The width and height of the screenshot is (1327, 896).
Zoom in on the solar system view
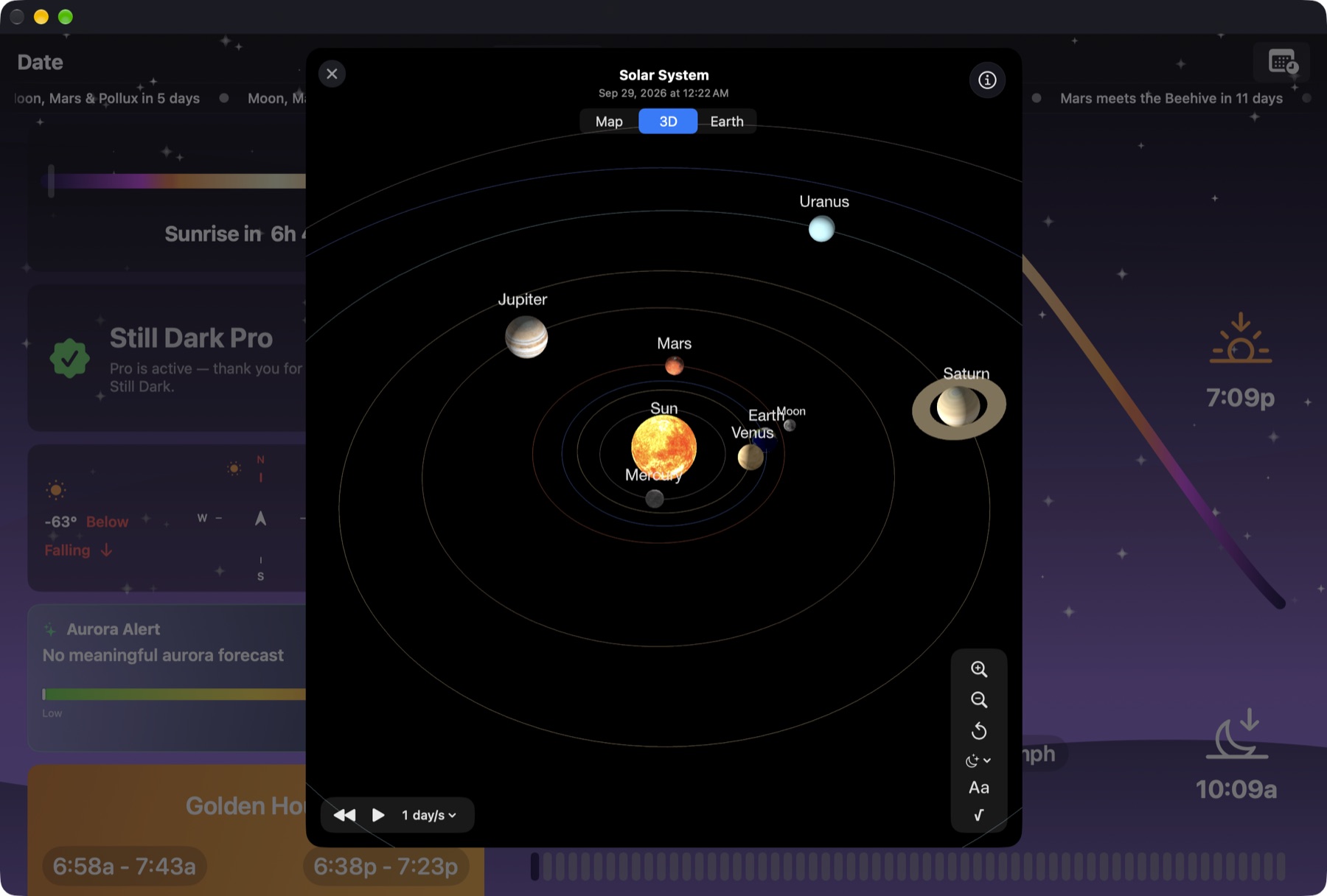(x=979, y=669)
